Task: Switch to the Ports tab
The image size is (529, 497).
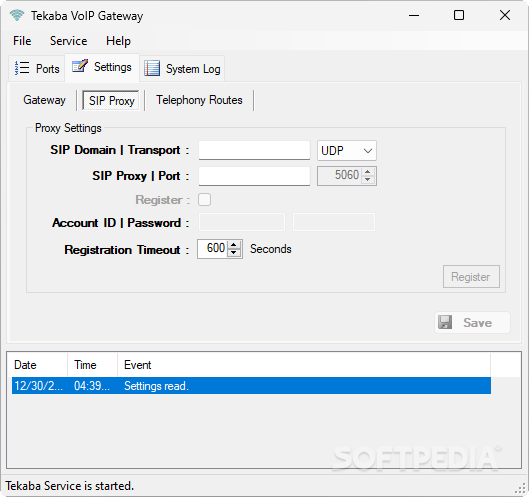Action: pyautogui.click(x=36, y=68)
